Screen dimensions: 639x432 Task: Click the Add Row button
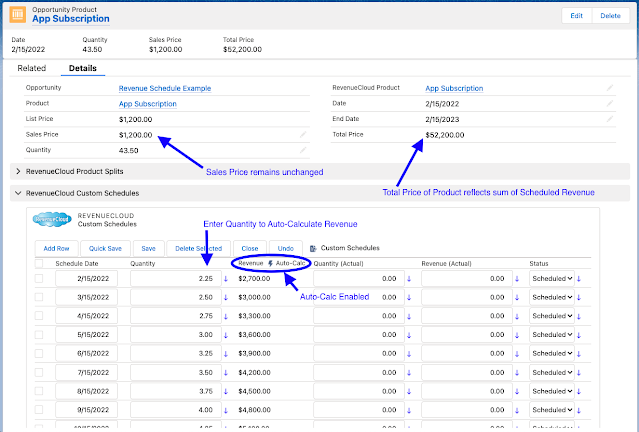(x=56, y=248)
